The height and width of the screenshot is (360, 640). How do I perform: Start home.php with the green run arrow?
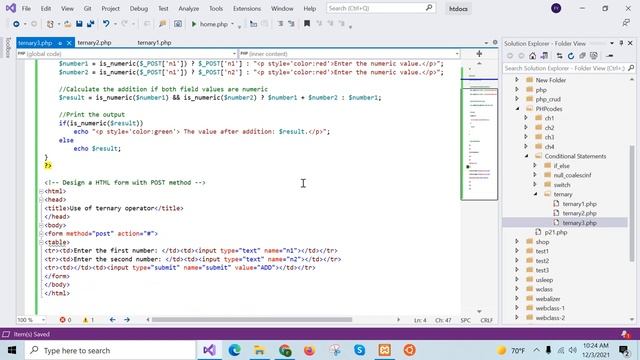pyautogui.click(x=194, y=24)
